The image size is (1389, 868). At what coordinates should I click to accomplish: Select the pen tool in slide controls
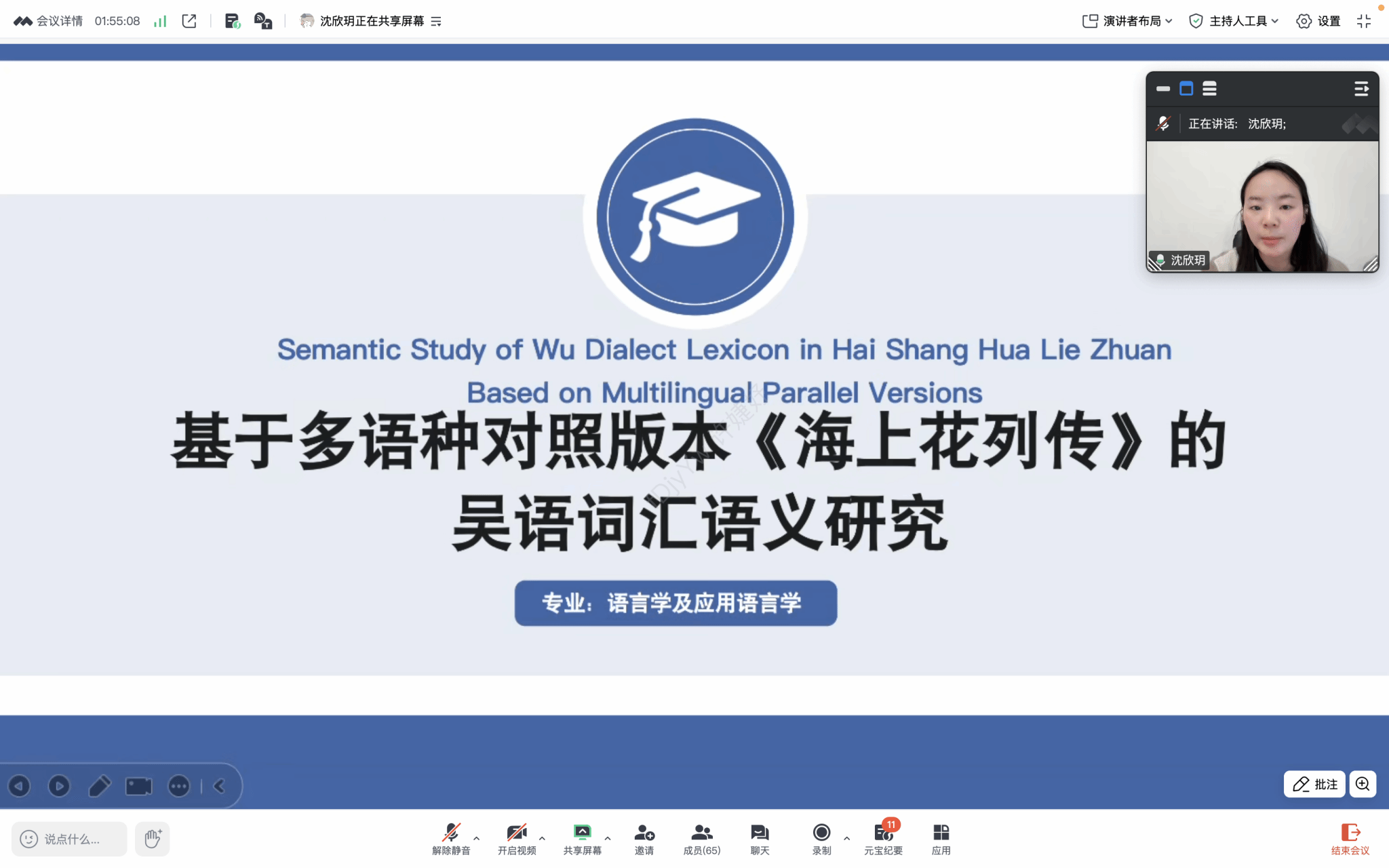click(100, 786)
